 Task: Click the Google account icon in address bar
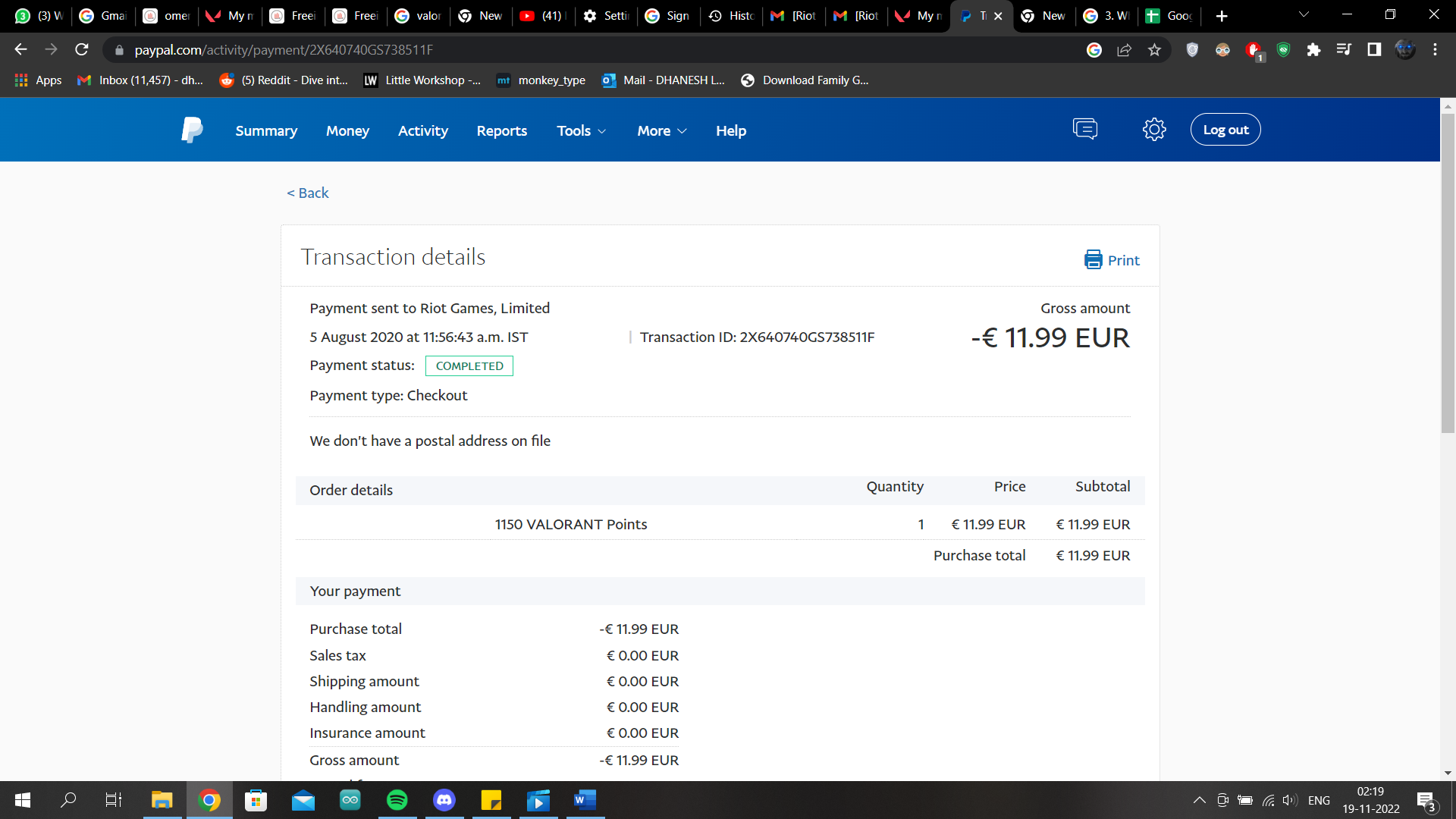click(1094, 50)
